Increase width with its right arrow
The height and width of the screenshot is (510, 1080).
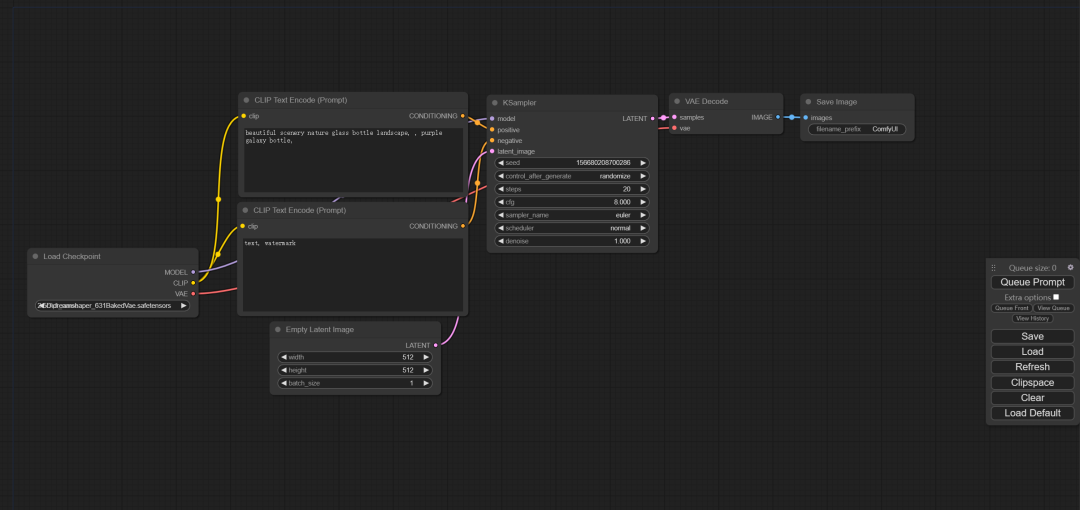pyautogui.click(x=426, y=357)
